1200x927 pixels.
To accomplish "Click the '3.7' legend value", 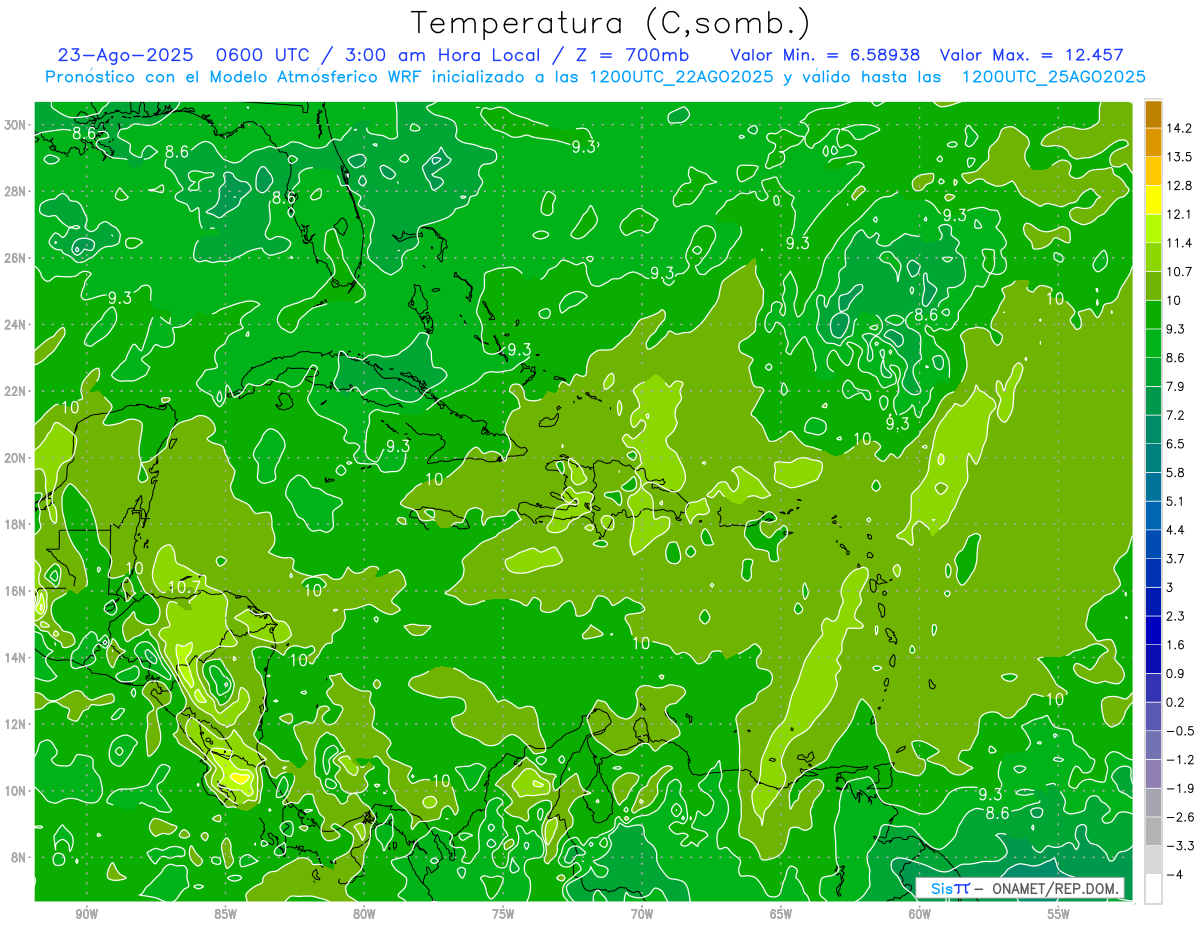I will (1176, 558).
